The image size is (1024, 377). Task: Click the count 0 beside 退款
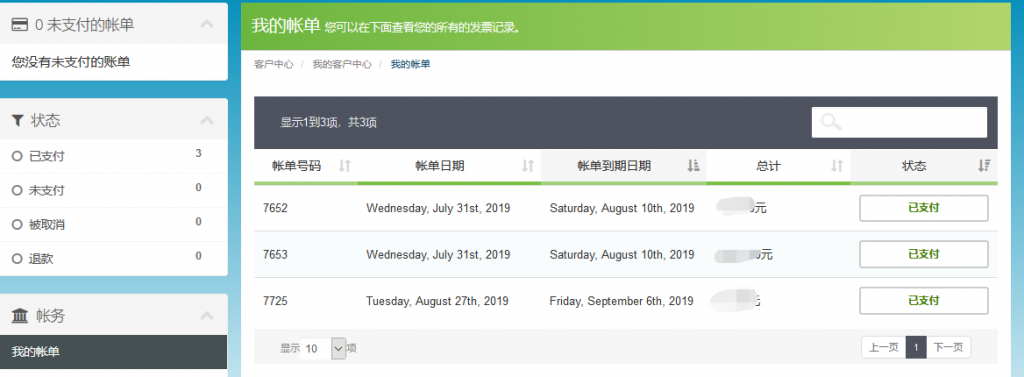click(199, 255)
